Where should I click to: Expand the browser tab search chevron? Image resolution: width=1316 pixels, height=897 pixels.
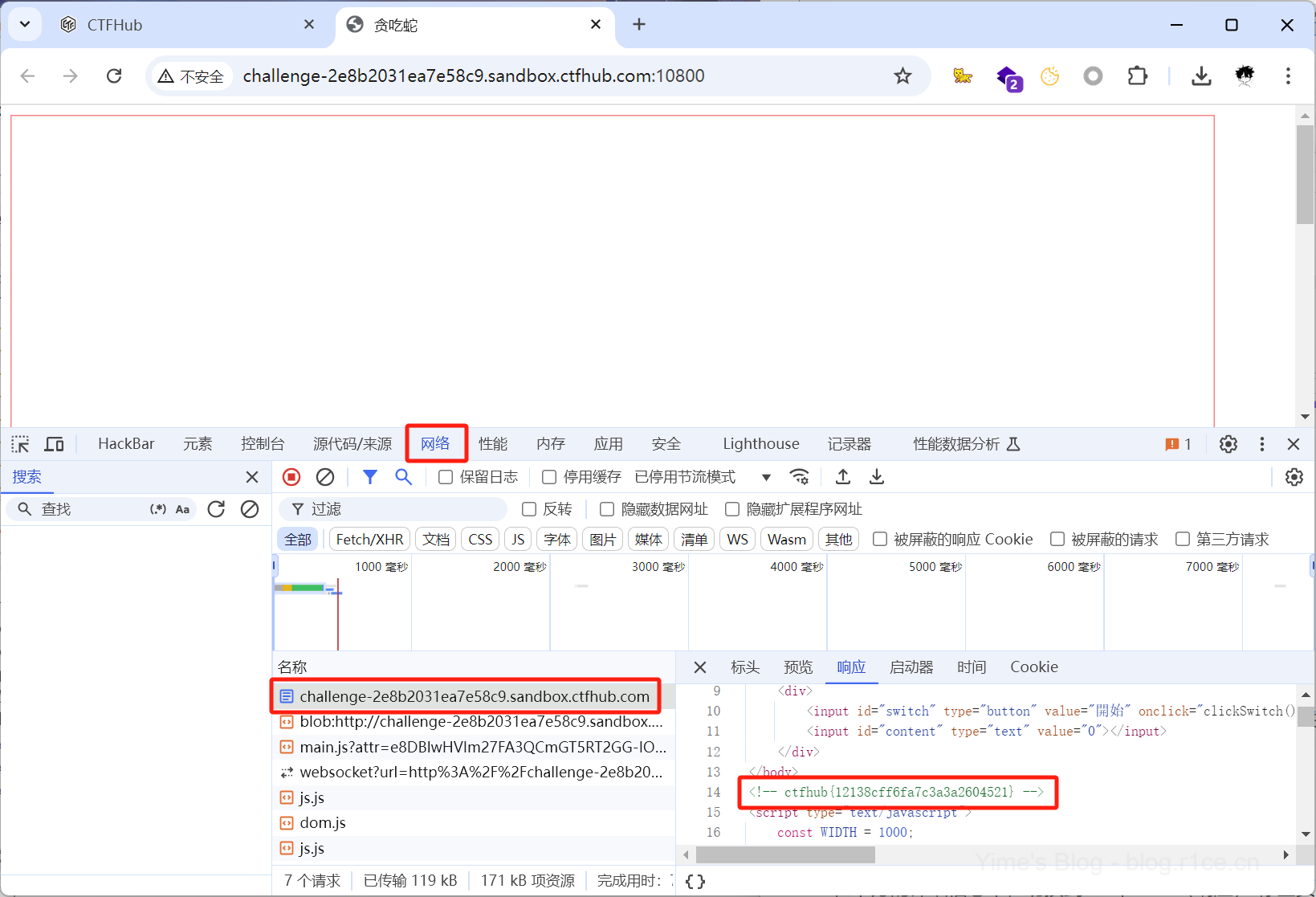25,24
